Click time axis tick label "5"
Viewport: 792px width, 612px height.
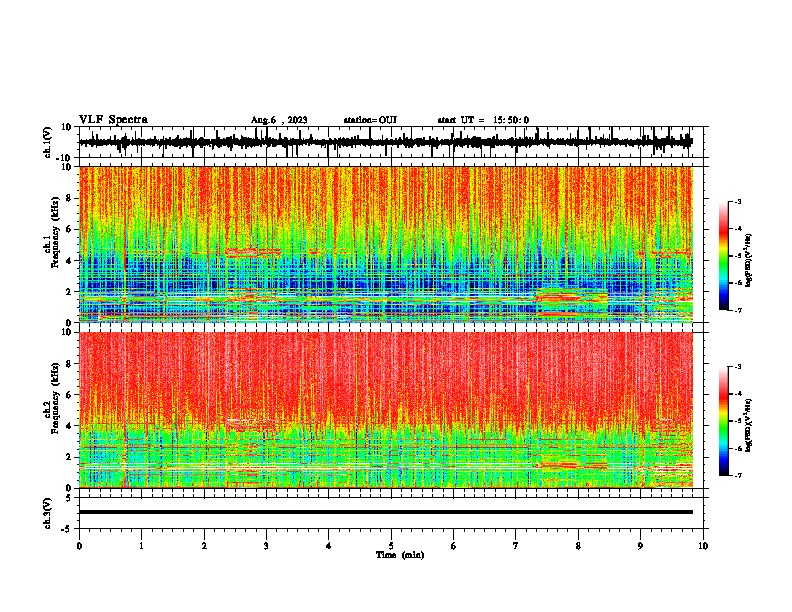pyautogui.click(x=391, y=546)
